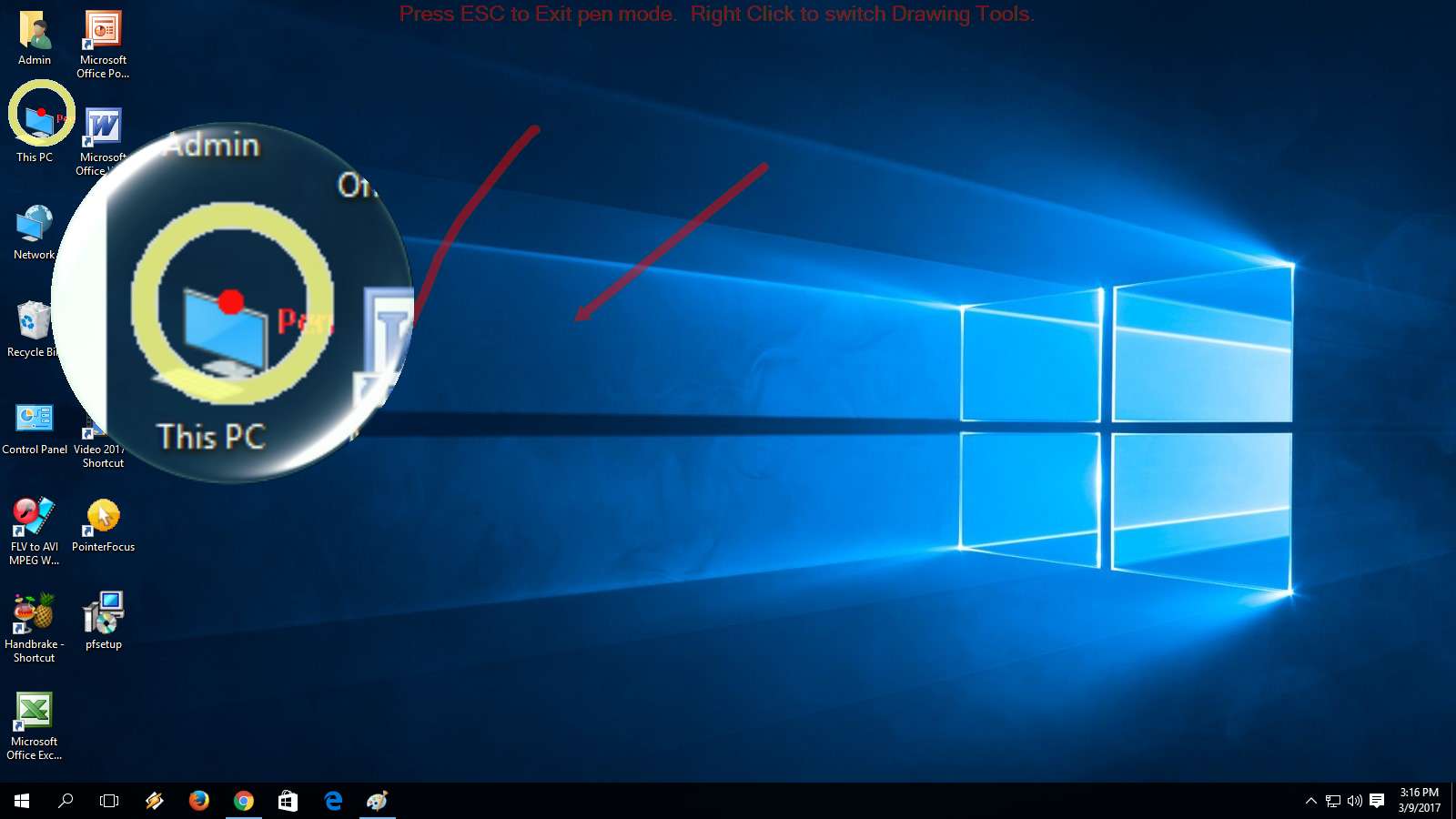Screen dimensions: 1456x819
Task: Run the pfsetup installer
Action: tap(103, 612)
